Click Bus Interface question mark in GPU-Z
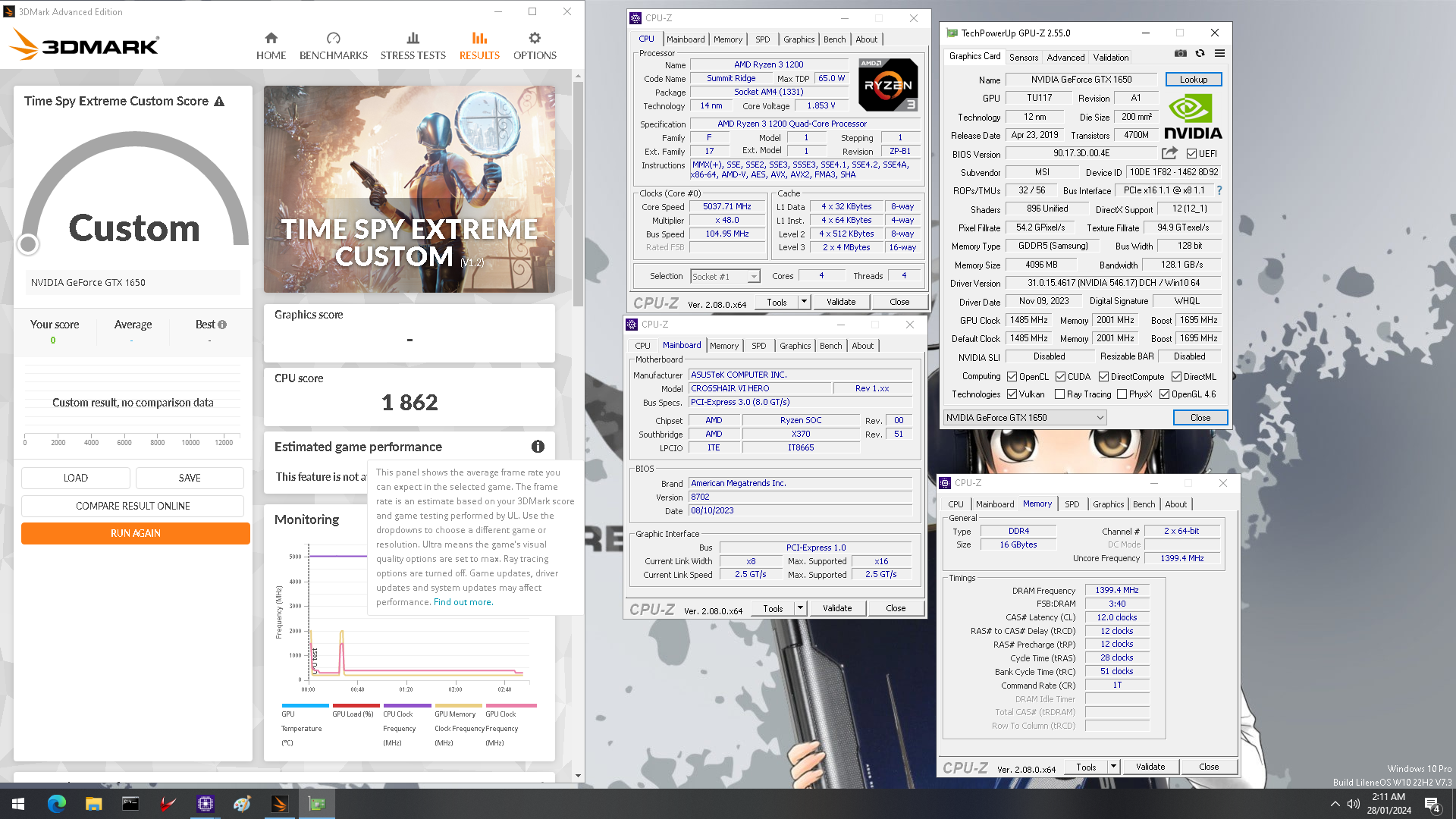 coord(1219,190)
